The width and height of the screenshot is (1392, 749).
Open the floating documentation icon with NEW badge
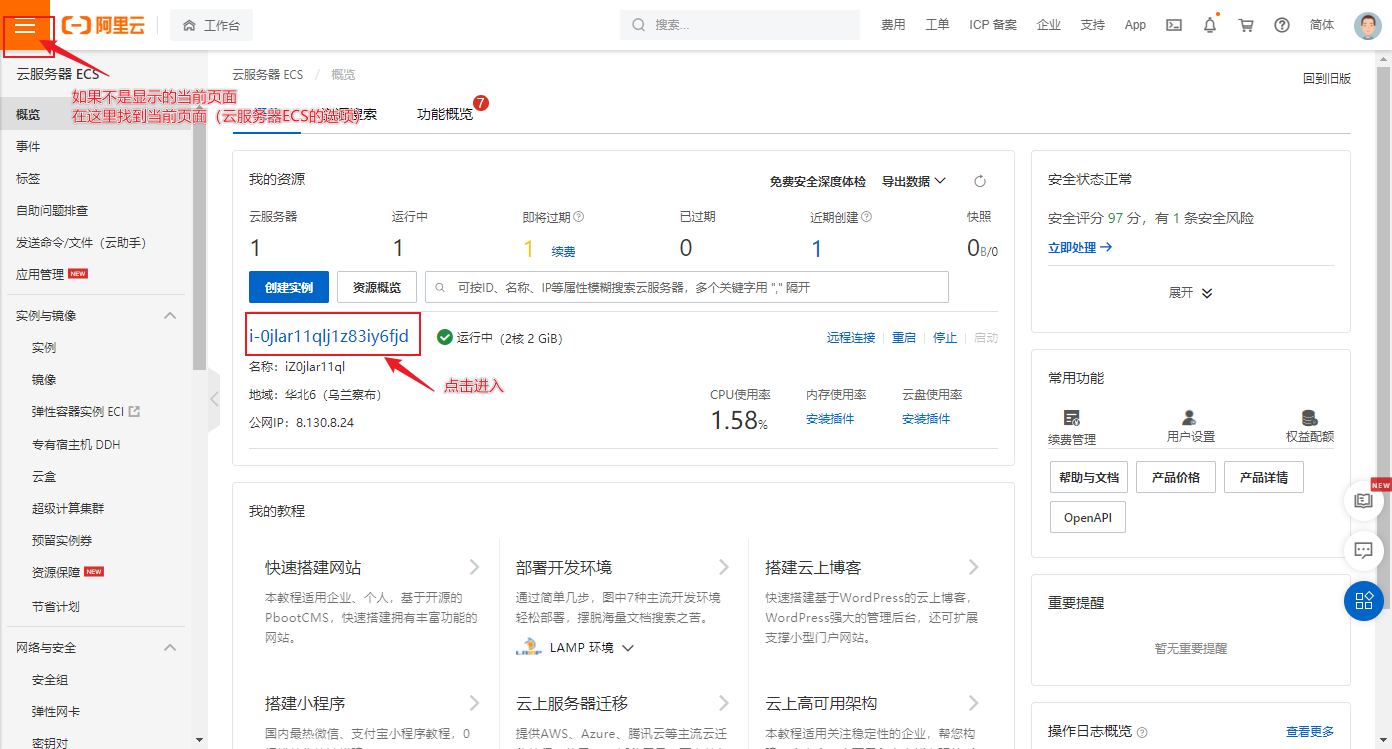[x=1363, y=500]
